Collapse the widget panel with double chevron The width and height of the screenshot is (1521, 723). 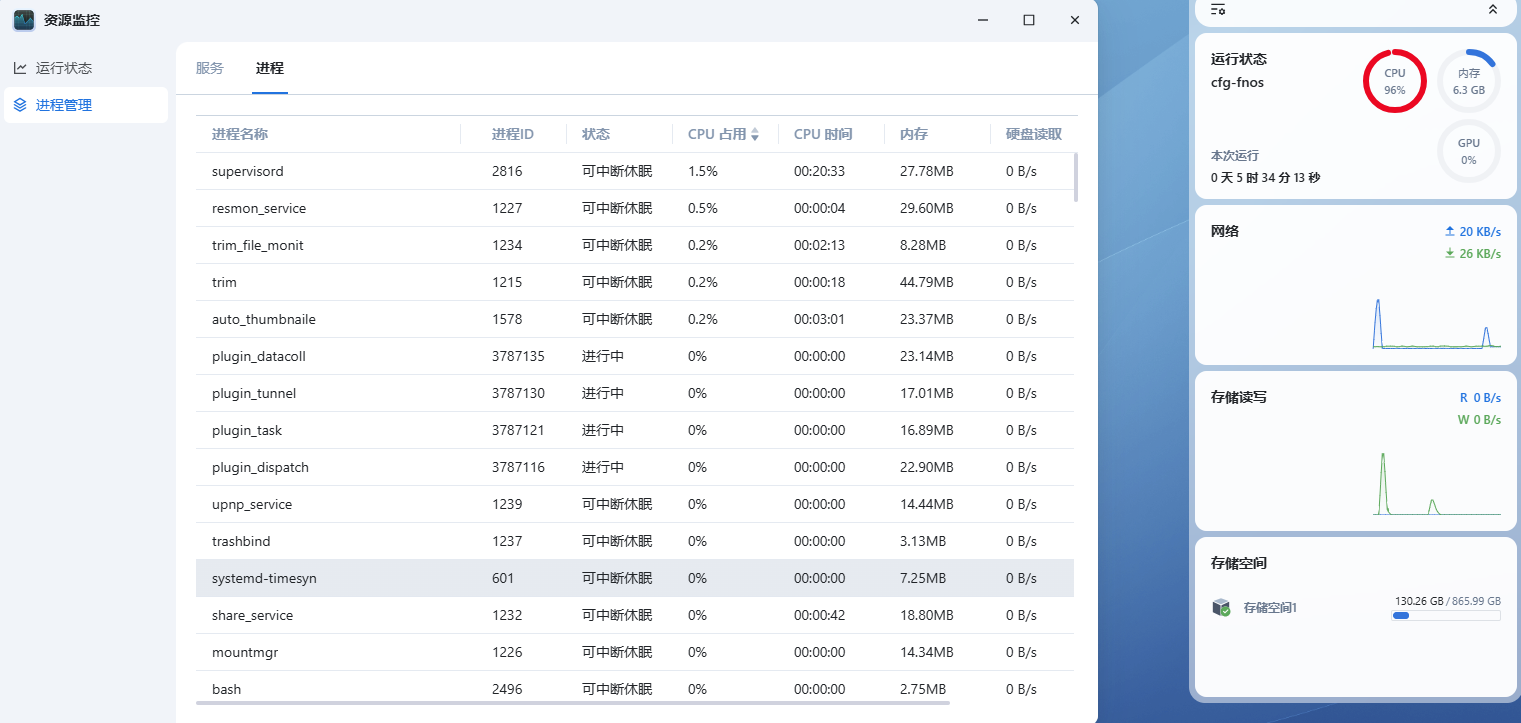point(1493,9)
